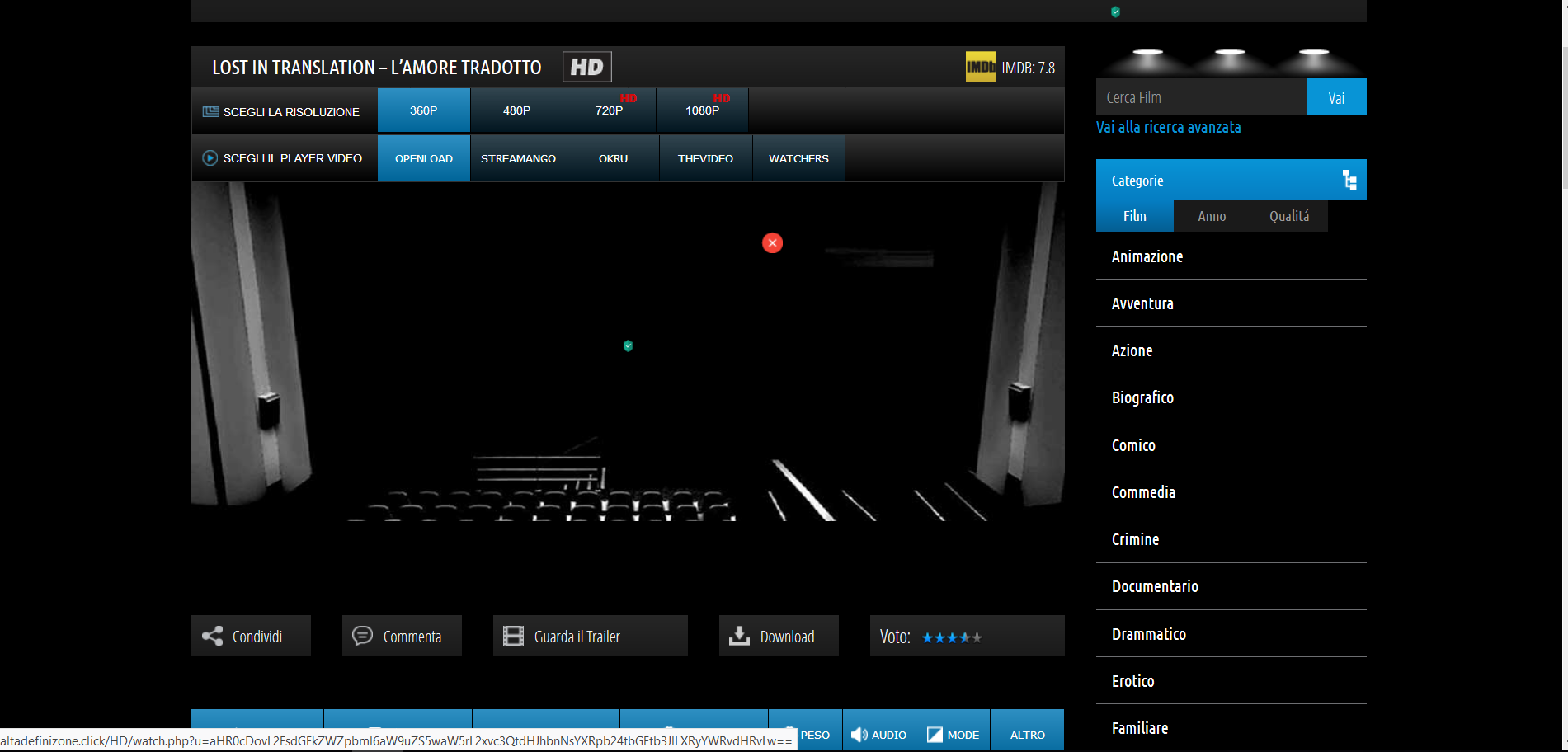The height and width of the screenshot is (752, 1568).
Task: Switch to the Film category tab
Action: click(1135, 216)
